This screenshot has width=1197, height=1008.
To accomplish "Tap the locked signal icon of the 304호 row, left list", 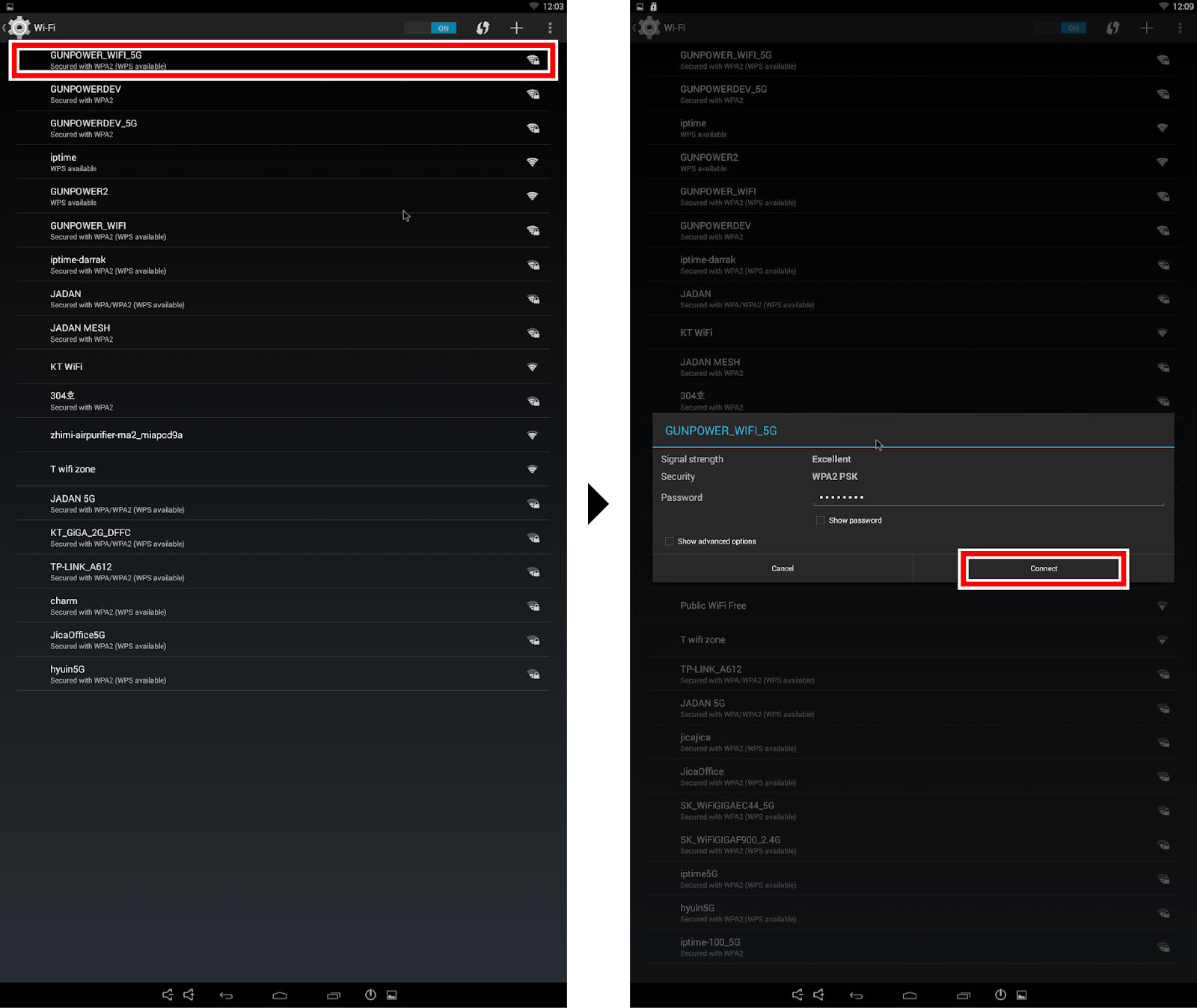I will click(x=533, y=401).
